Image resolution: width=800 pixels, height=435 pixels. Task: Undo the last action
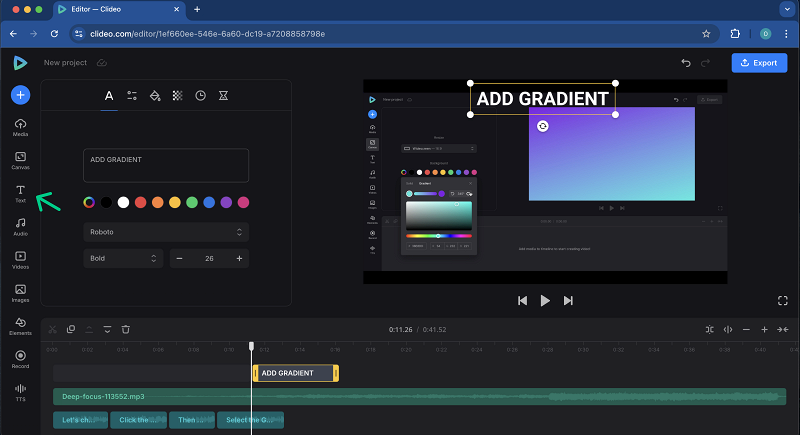686,63
